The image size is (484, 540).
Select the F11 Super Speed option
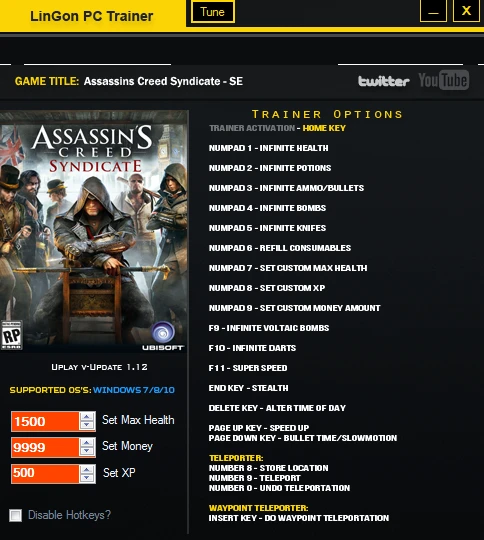[x=248, y=368]
